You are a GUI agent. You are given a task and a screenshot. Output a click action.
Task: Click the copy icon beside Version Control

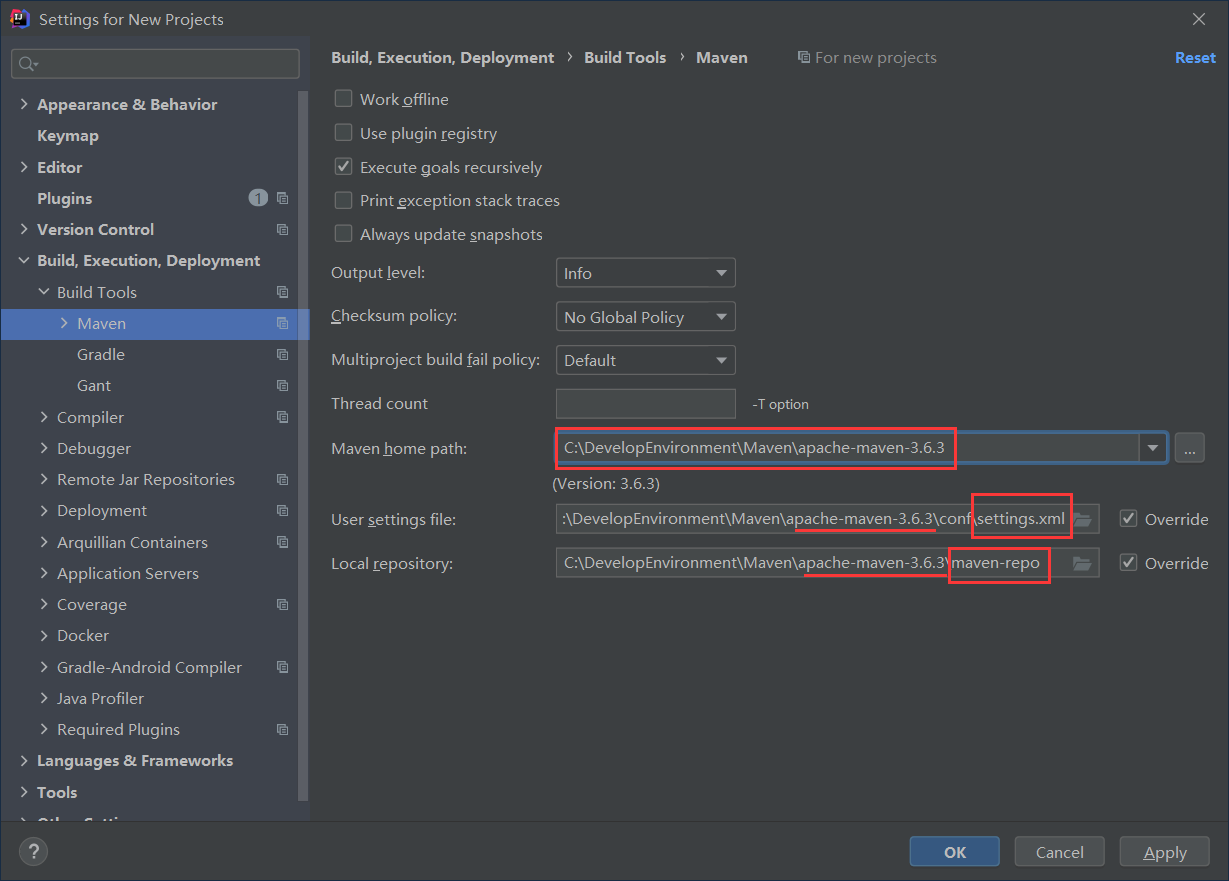pos(282,229)
